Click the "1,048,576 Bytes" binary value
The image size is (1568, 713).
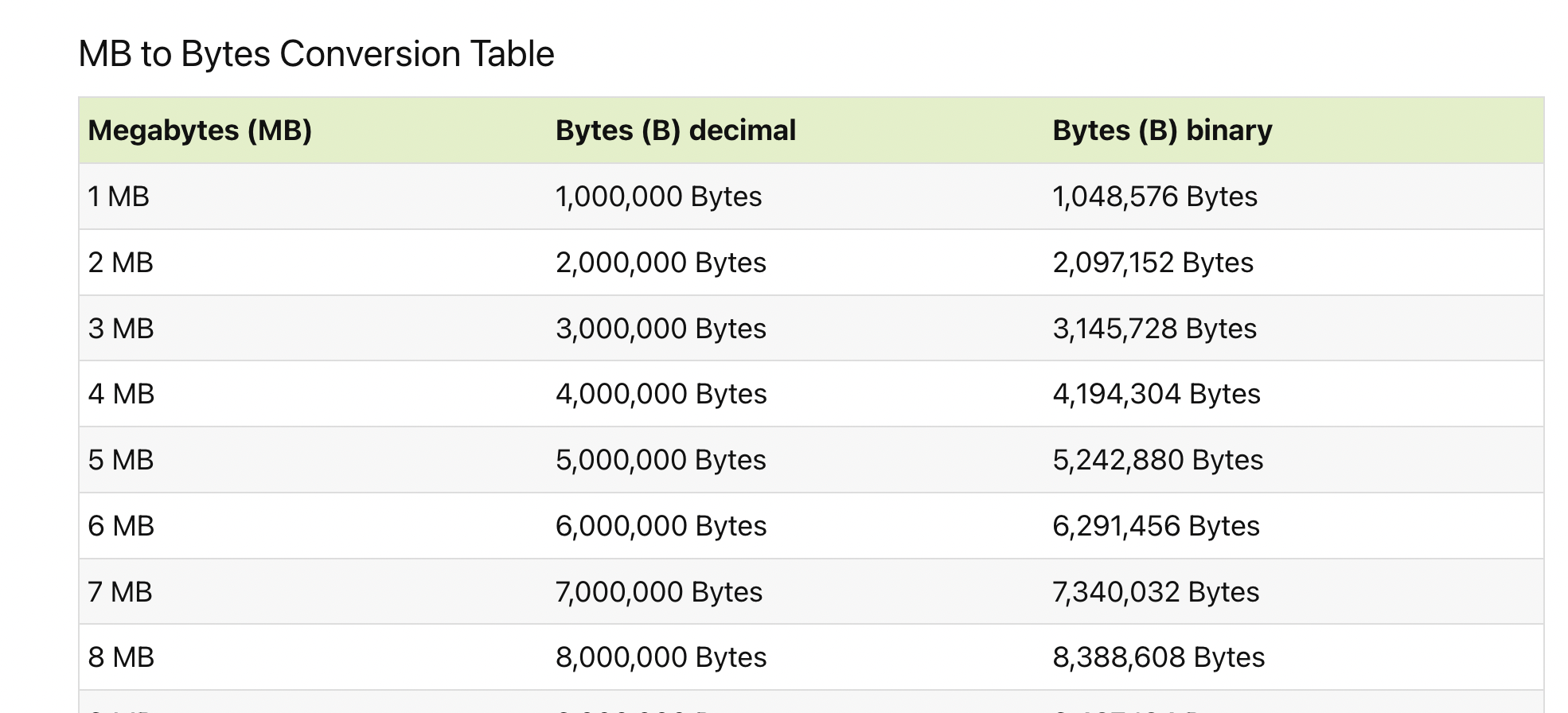coord(1154,197)
